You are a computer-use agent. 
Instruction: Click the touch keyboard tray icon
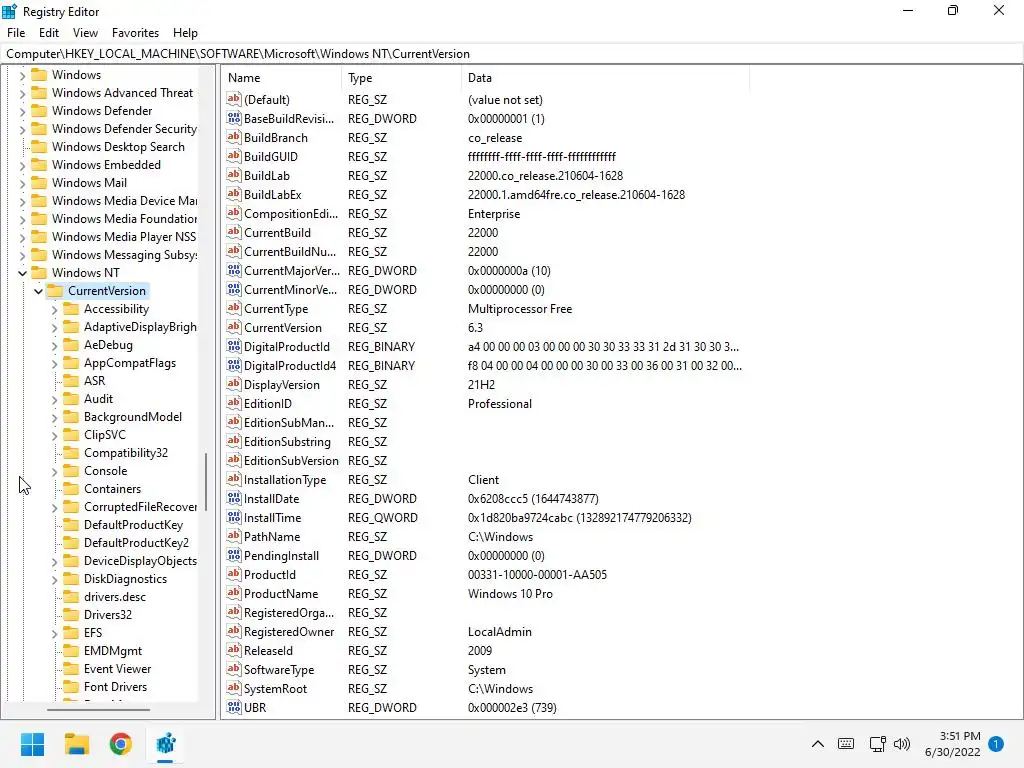[846, 744]
